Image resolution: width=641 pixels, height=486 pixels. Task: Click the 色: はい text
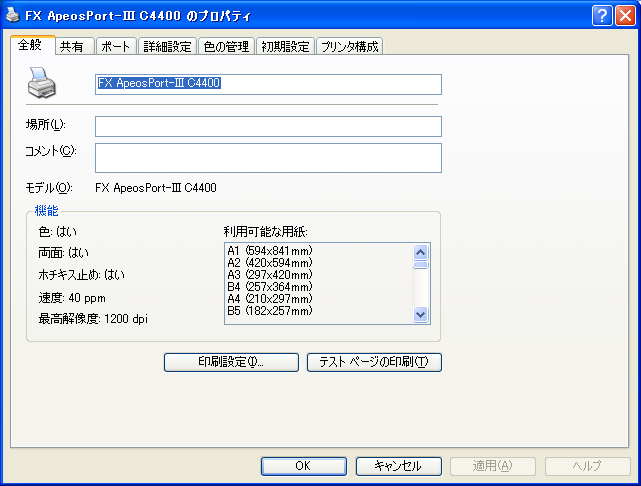[x=57, y=232]
